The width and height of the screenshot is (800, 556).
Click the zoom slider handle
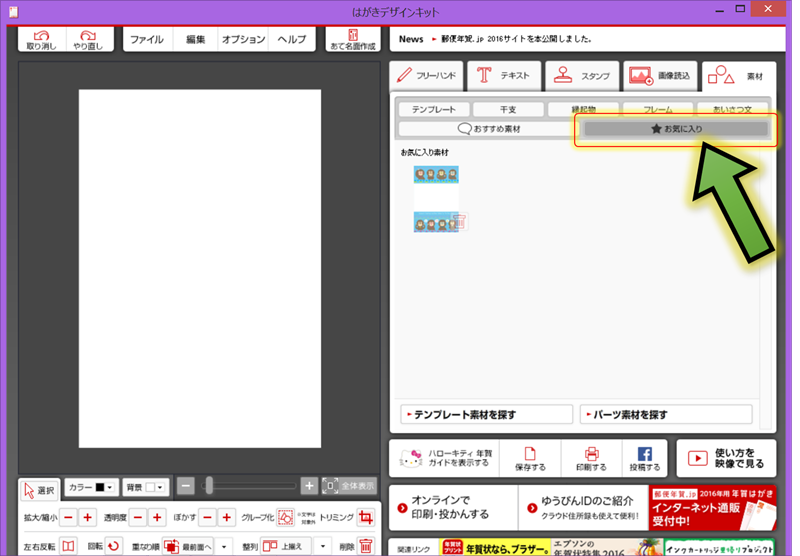(x=209, y=486)
